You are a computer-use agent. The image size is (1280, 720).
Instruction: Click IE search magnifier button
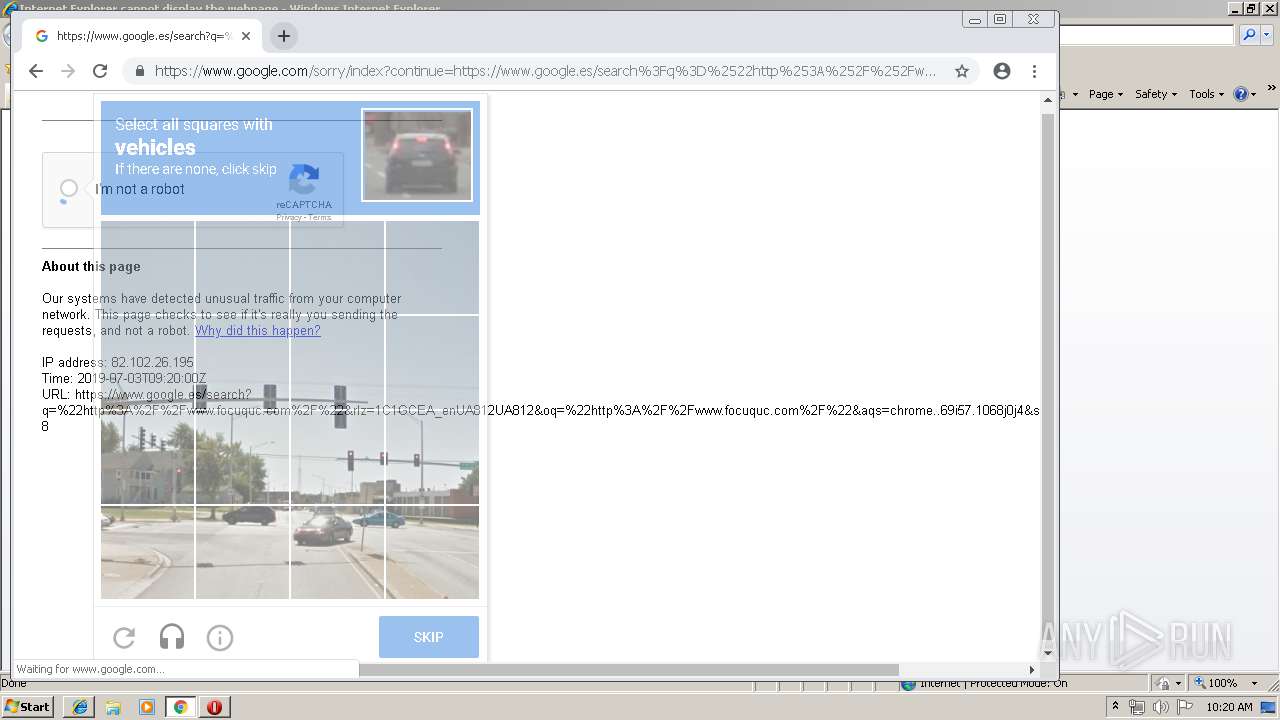coord(1249,35)
